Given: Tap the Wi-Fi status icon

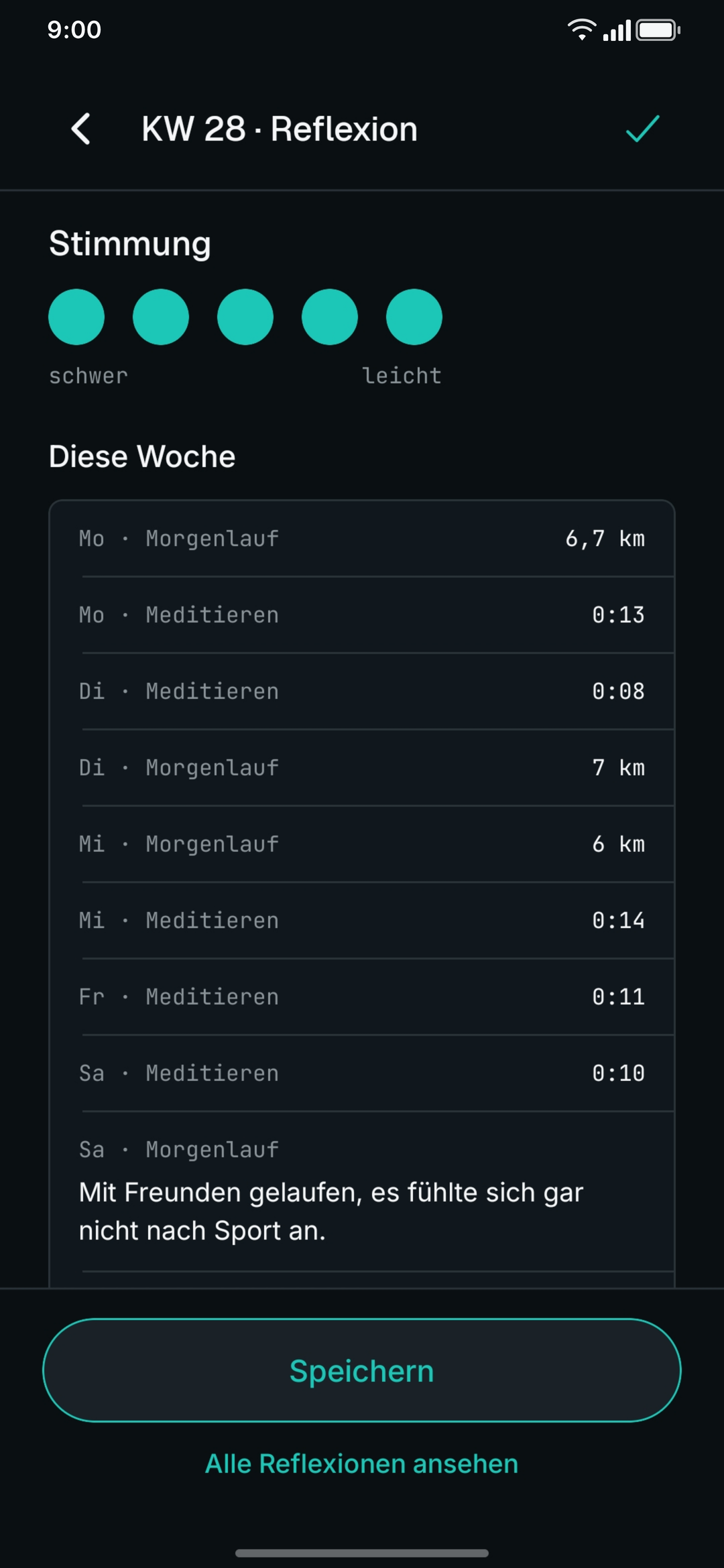Looking at the screenshot, I should [x=581, y=29].
